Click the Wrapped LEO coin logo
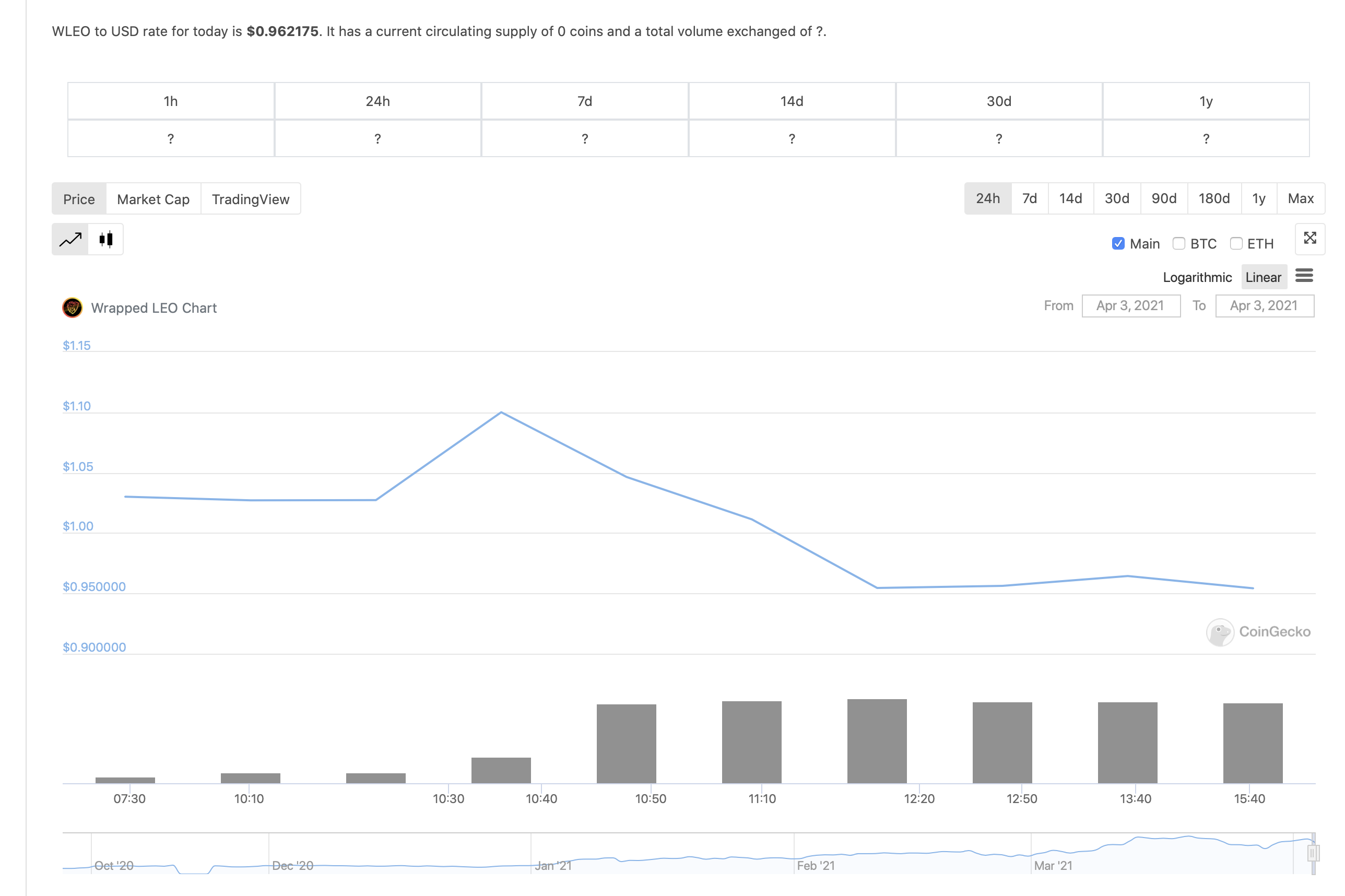 (73, 308)
